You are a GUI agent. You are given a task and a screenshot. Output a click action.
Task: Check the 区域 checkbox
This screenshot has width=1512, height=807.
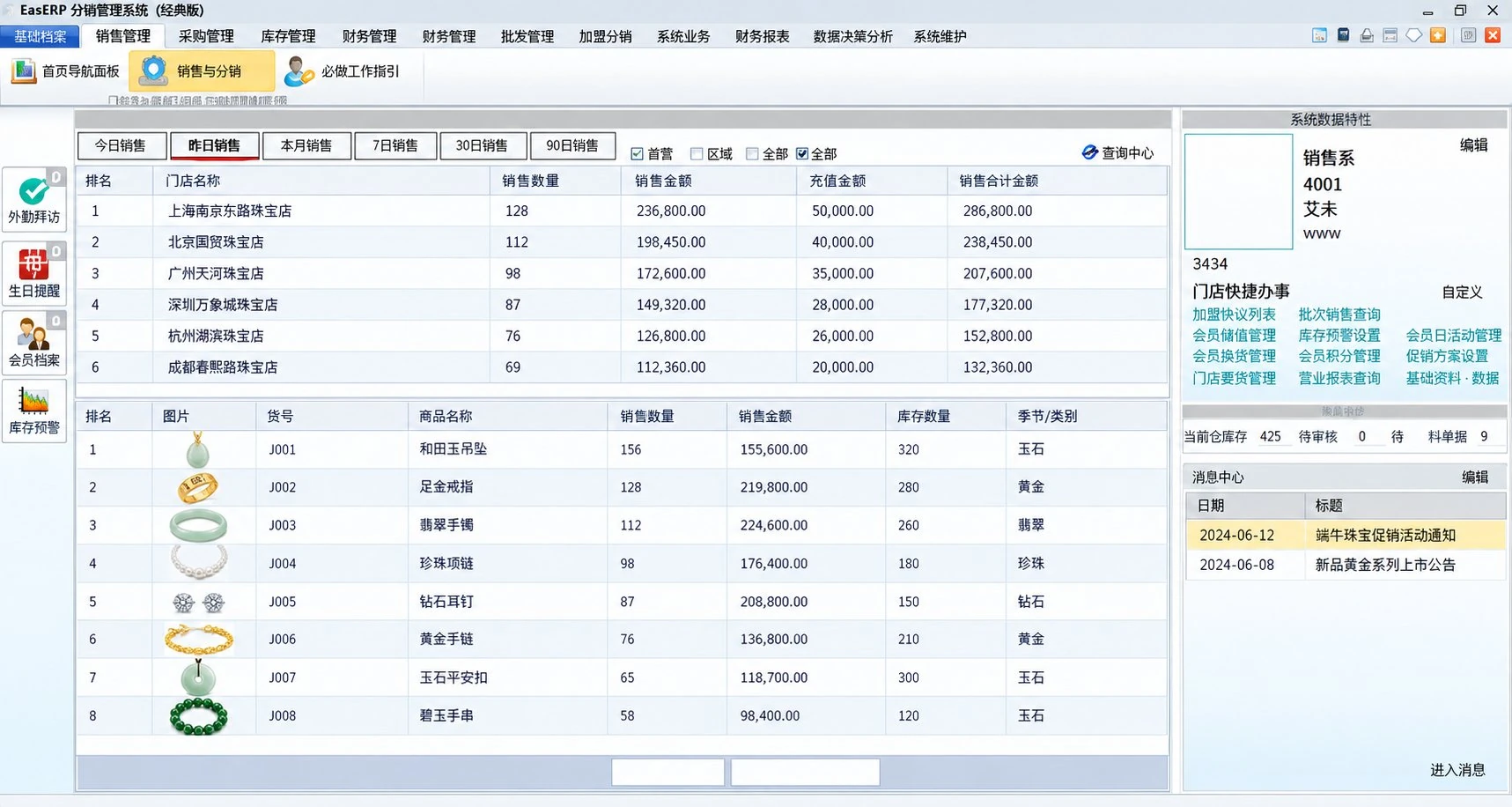pos(697,153)
